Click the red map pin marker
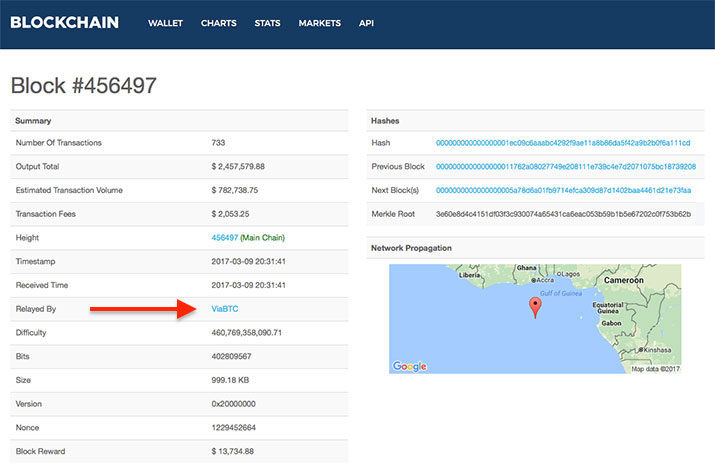 coord(535,307)
